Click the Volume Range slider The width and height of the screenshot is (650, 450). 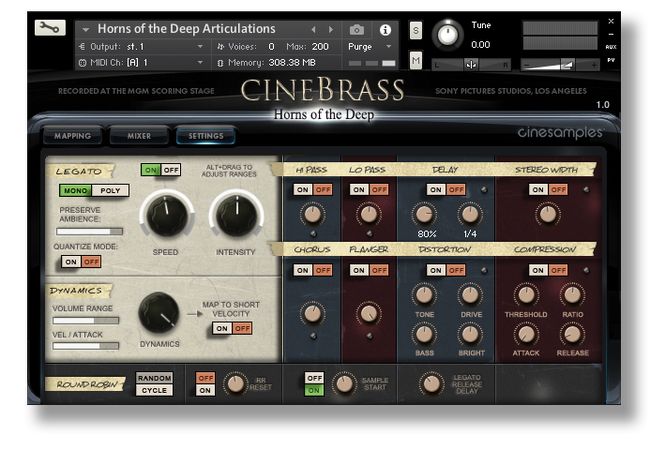click(x=85, y=321)
